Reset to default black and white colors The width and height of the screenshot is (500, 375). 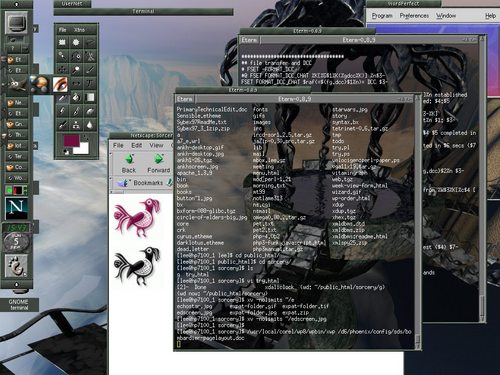pyautogui.click(x=66, y=152)
